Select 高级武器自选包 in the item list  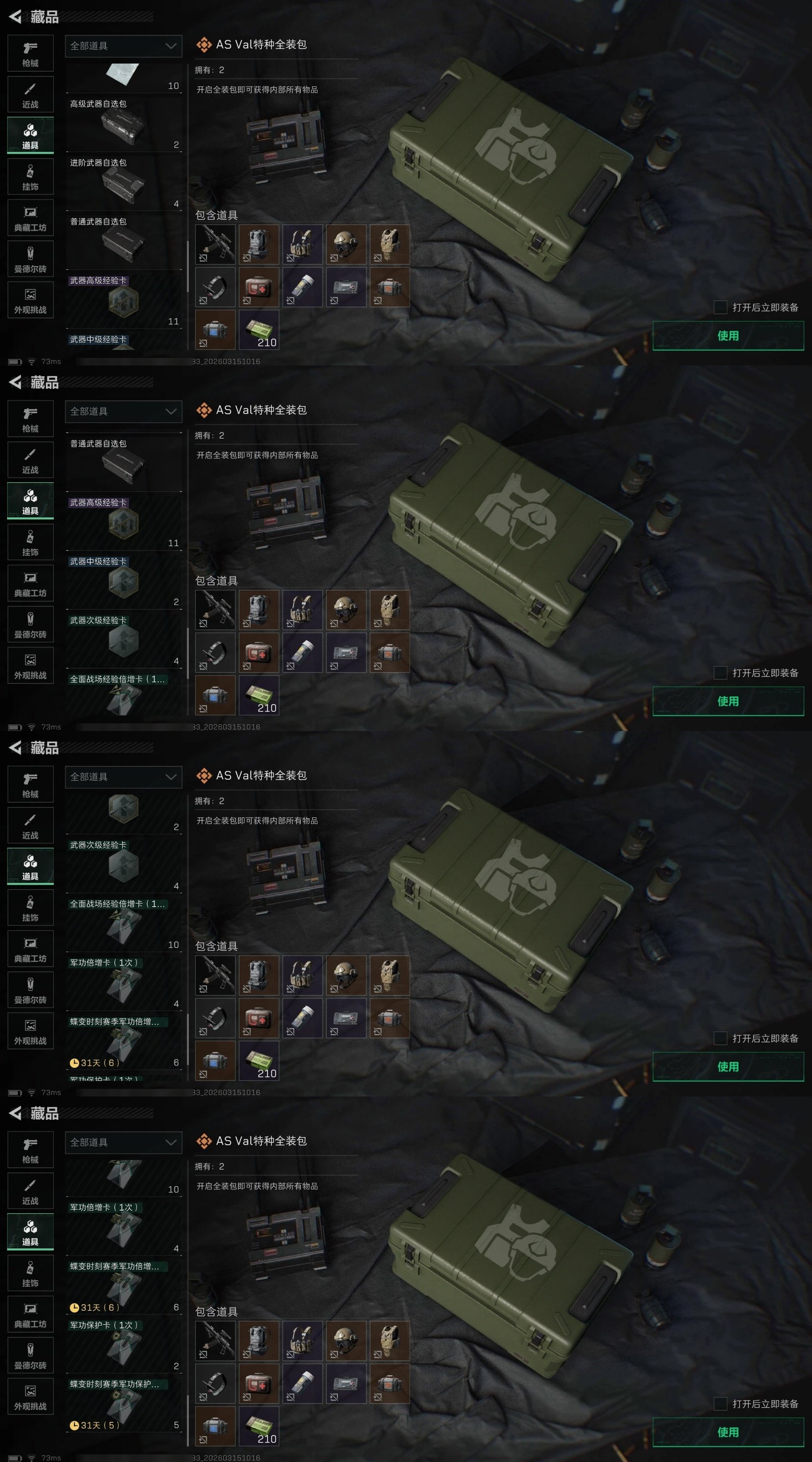[x=124, y=124]
